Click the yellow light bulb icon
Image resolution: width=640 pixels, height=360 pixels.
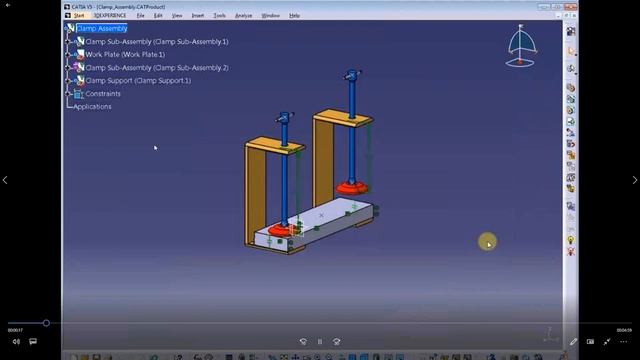pyautogui.click(x=571, y=240)
